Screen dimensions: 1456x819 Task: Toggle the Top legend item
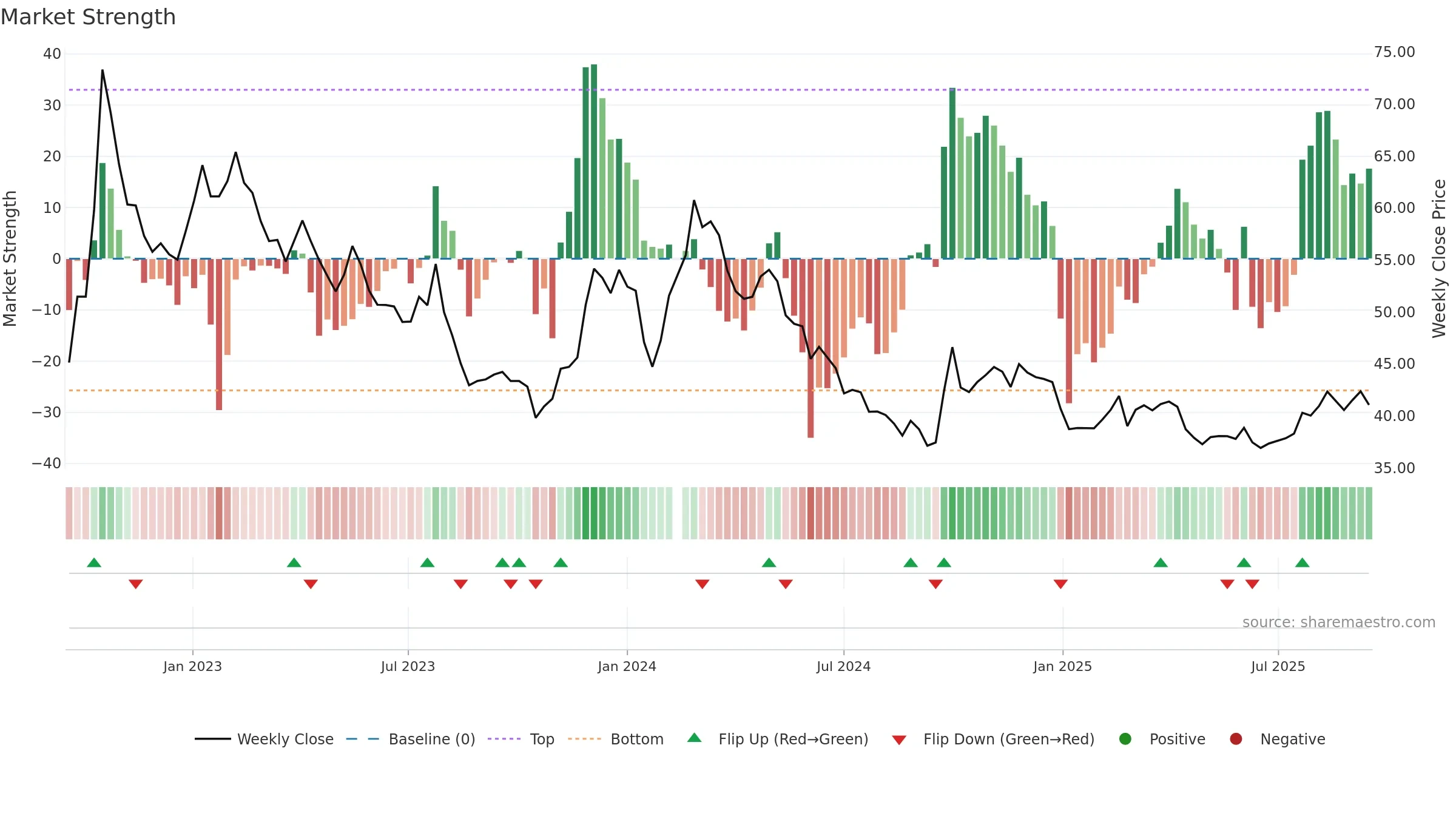pos(521,739)
